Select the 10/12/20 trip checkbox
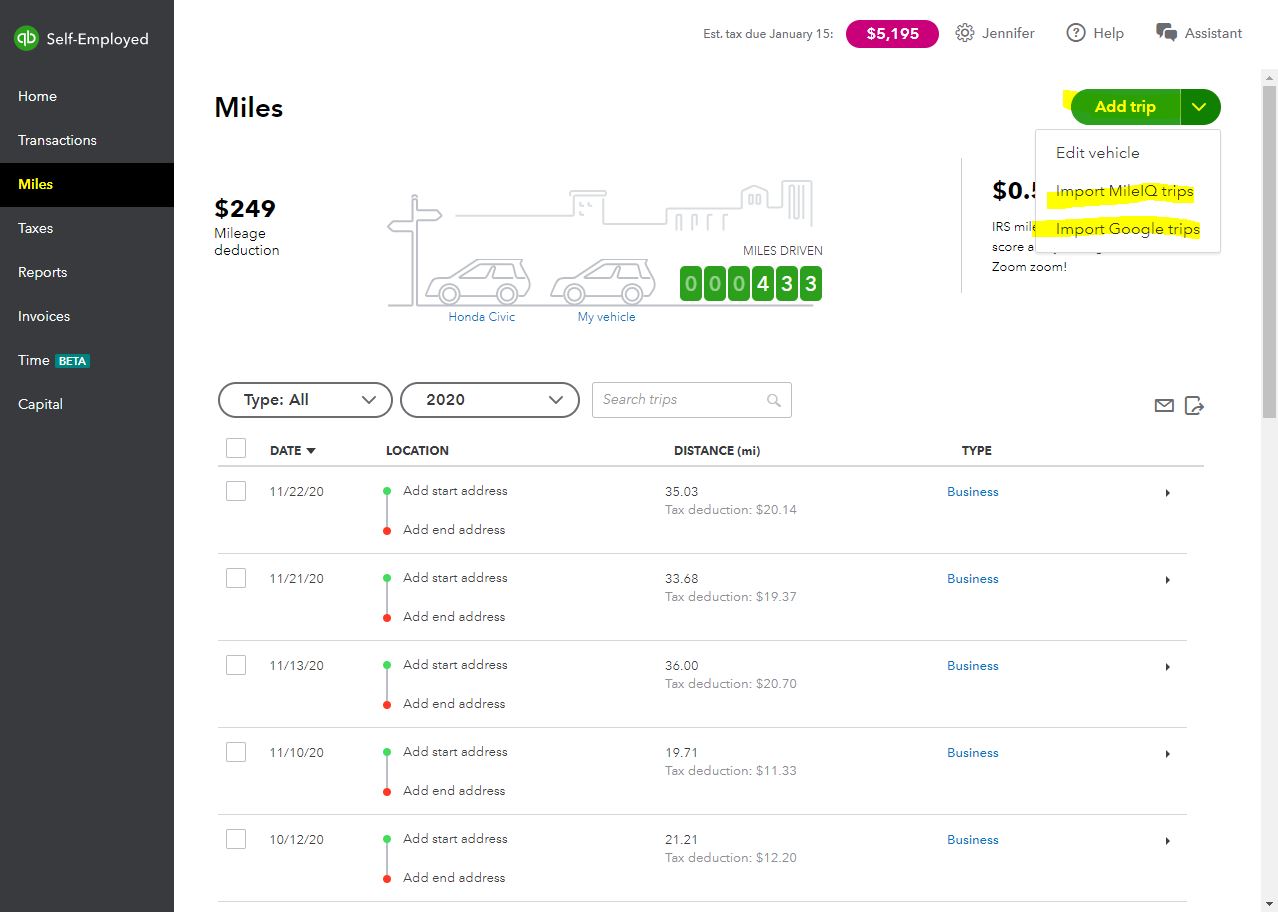 click(236, 839)
